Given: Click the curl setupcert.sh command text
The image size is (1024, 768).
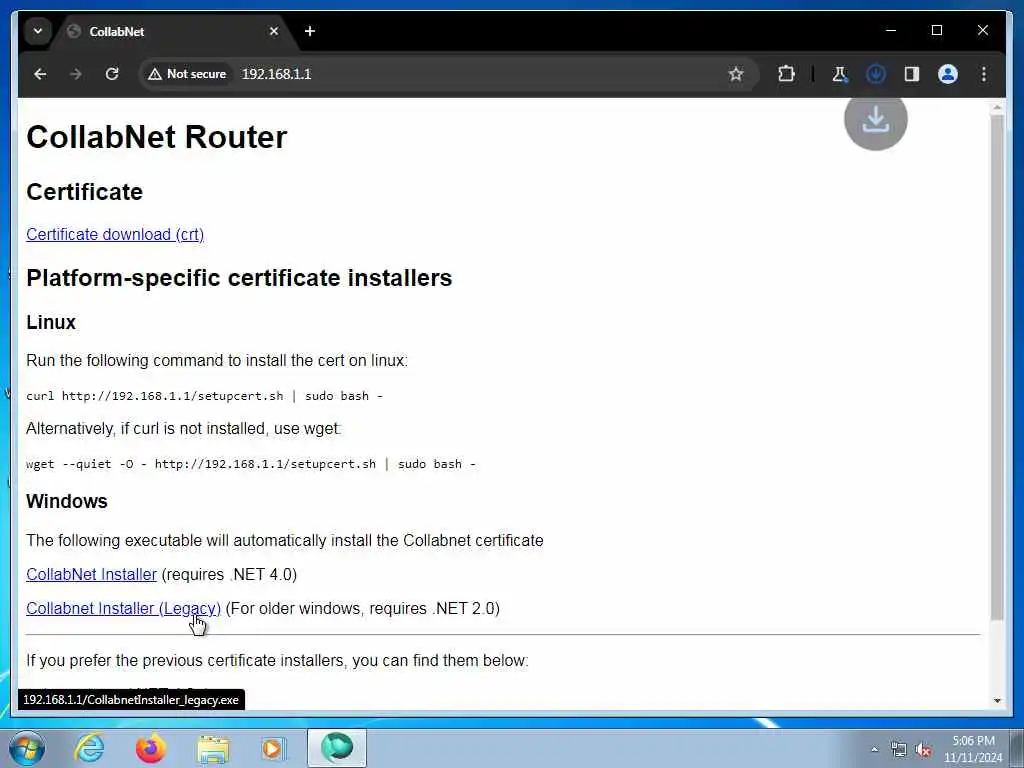Looking at the screenshot, I should pos(204,396).
